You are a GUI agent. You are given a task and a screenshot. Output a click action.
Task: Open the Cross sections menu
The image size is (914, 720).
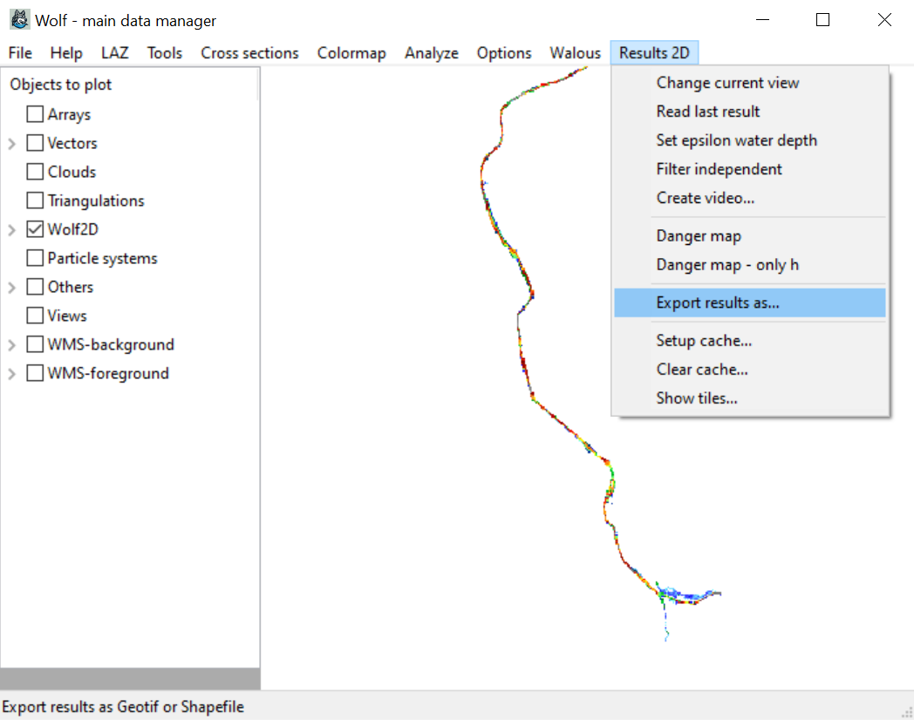[x=249, y=53]
